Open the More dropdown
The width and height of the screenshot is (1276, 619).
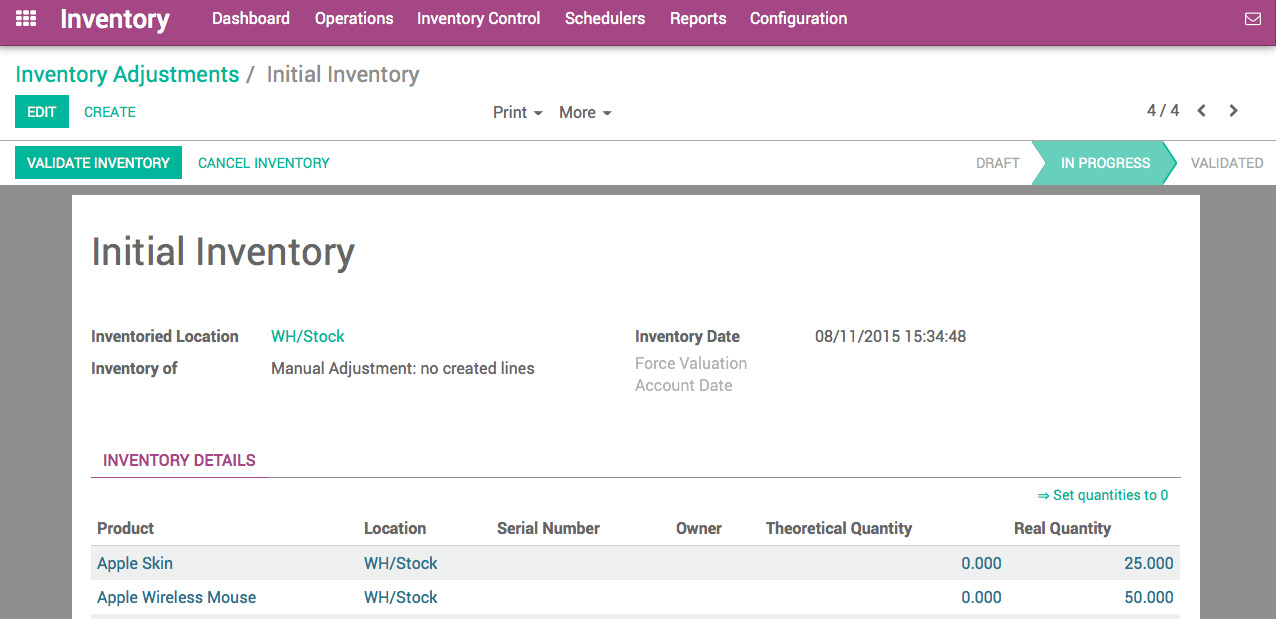(584, 112)
